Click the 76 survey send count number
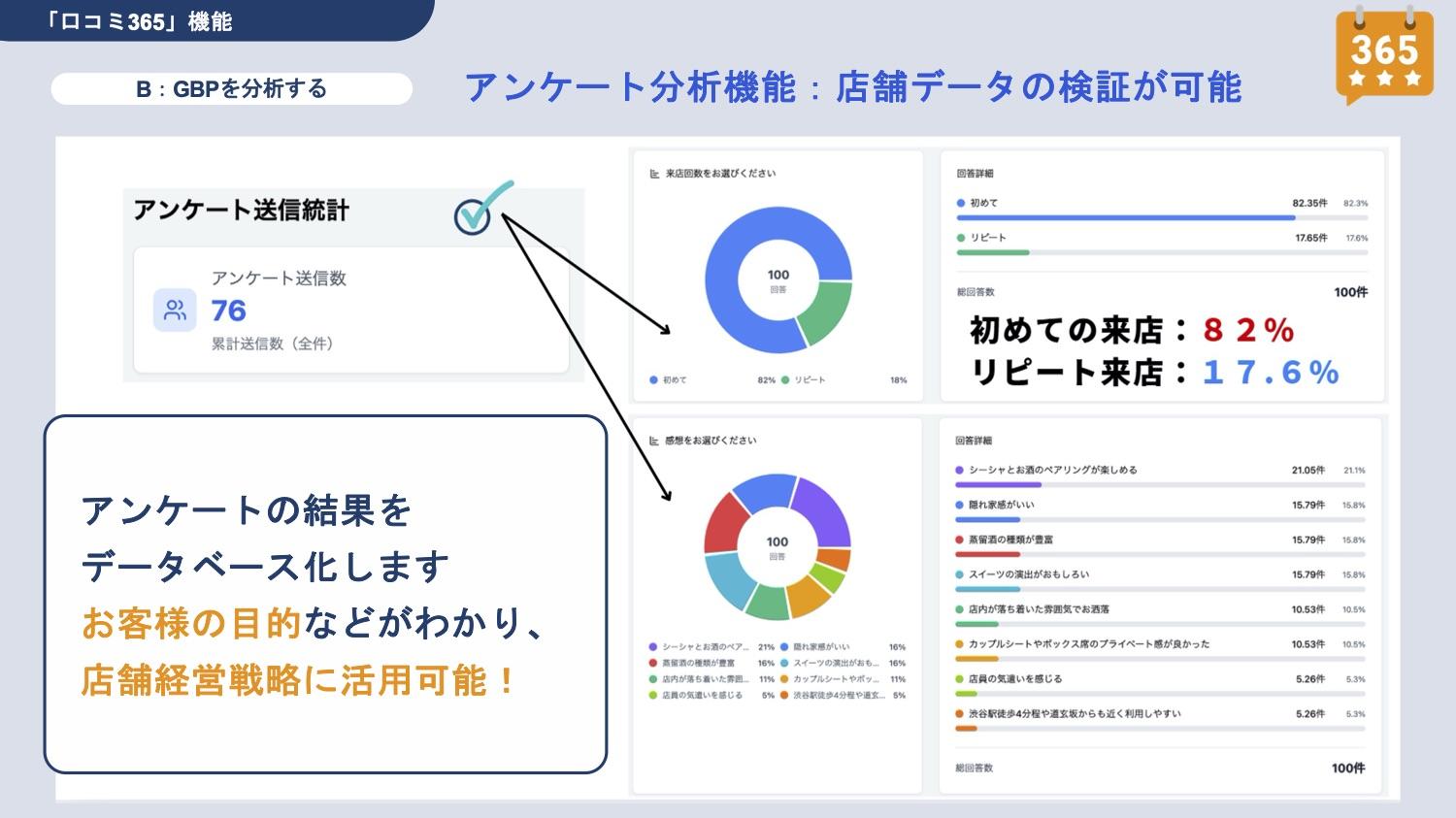Image resolution: width=1456 pixels, height=818 pixels. click(229, 311)
